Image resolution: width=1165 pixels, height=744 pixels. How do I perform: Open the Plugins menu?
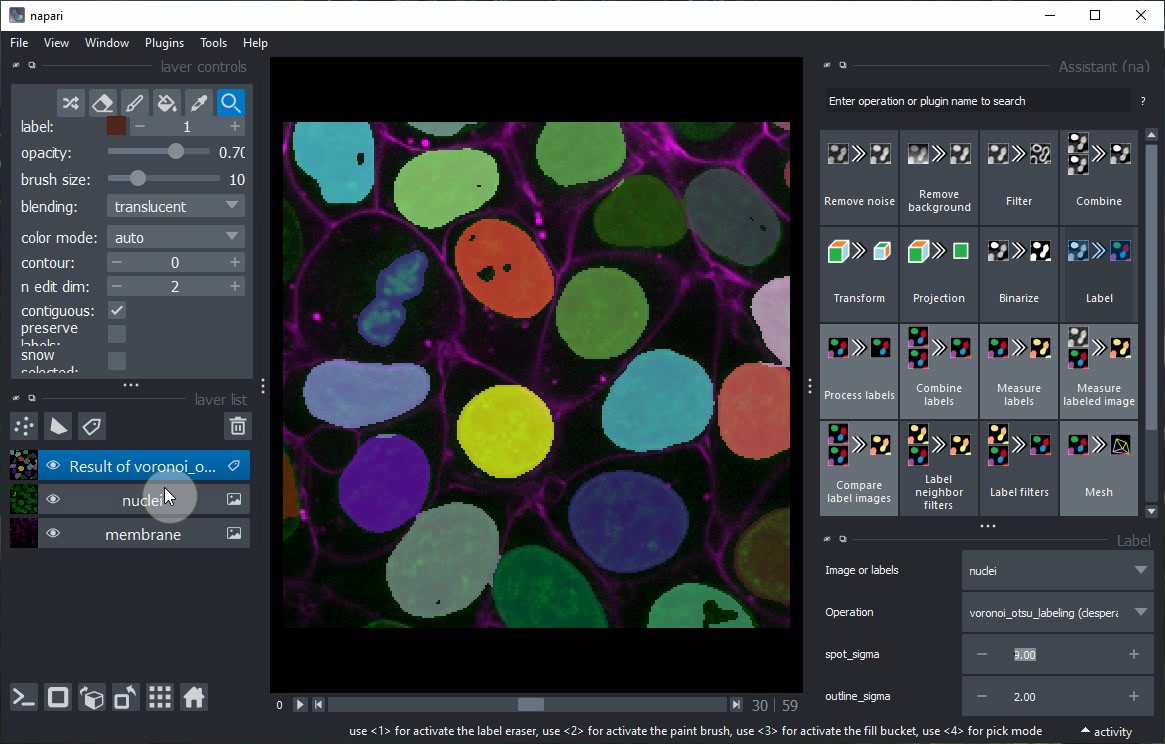164,43
